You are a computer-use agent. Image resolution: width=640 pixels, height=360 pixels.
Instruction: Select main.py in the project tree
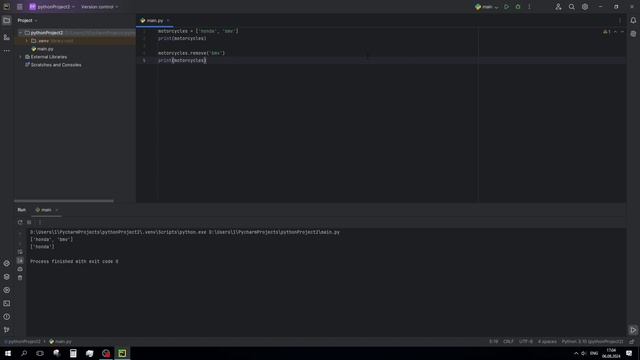tap(45, 49)
